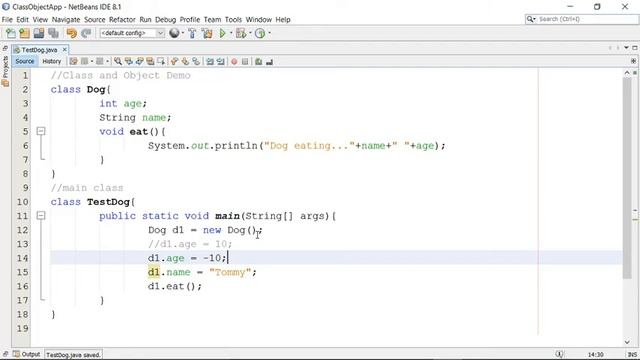Click Find Previous Occurrence icon

(x=129, y=61)
